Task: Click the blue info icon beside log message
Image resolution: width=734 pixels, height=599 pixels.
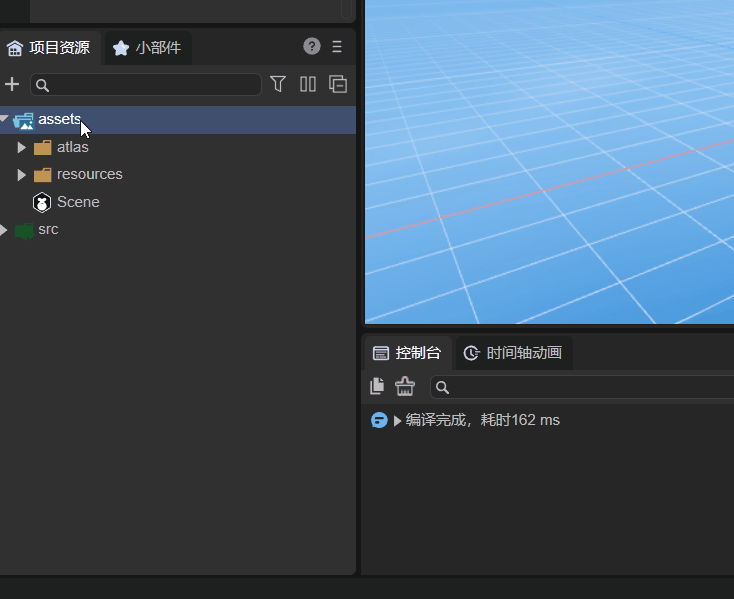Action: 379,420
